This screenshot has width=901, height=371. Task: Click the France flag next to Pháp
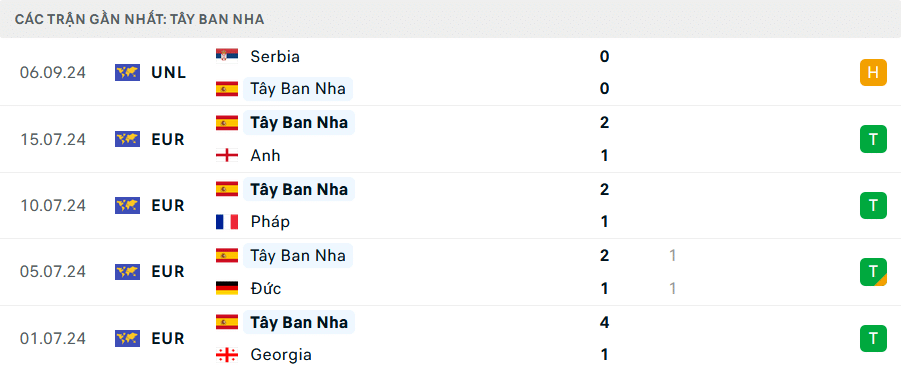coord(227,222)
